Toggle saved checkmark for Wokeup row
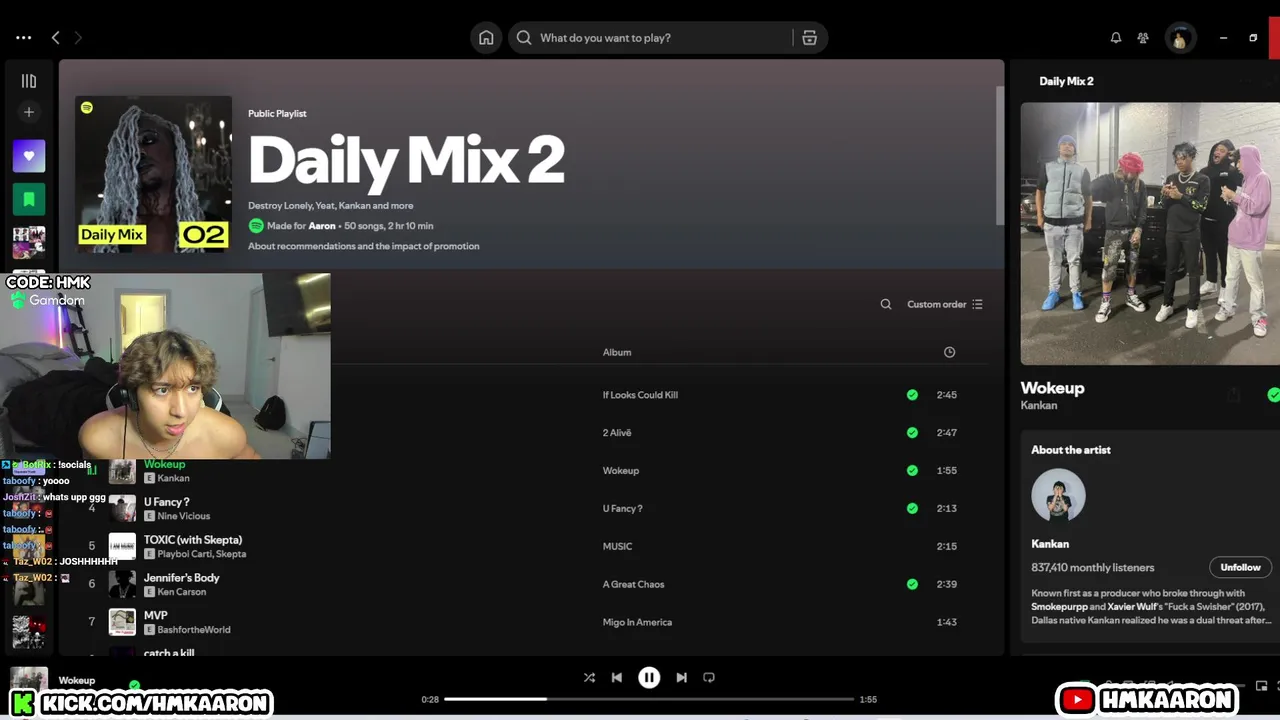 [x=912, y=470]
